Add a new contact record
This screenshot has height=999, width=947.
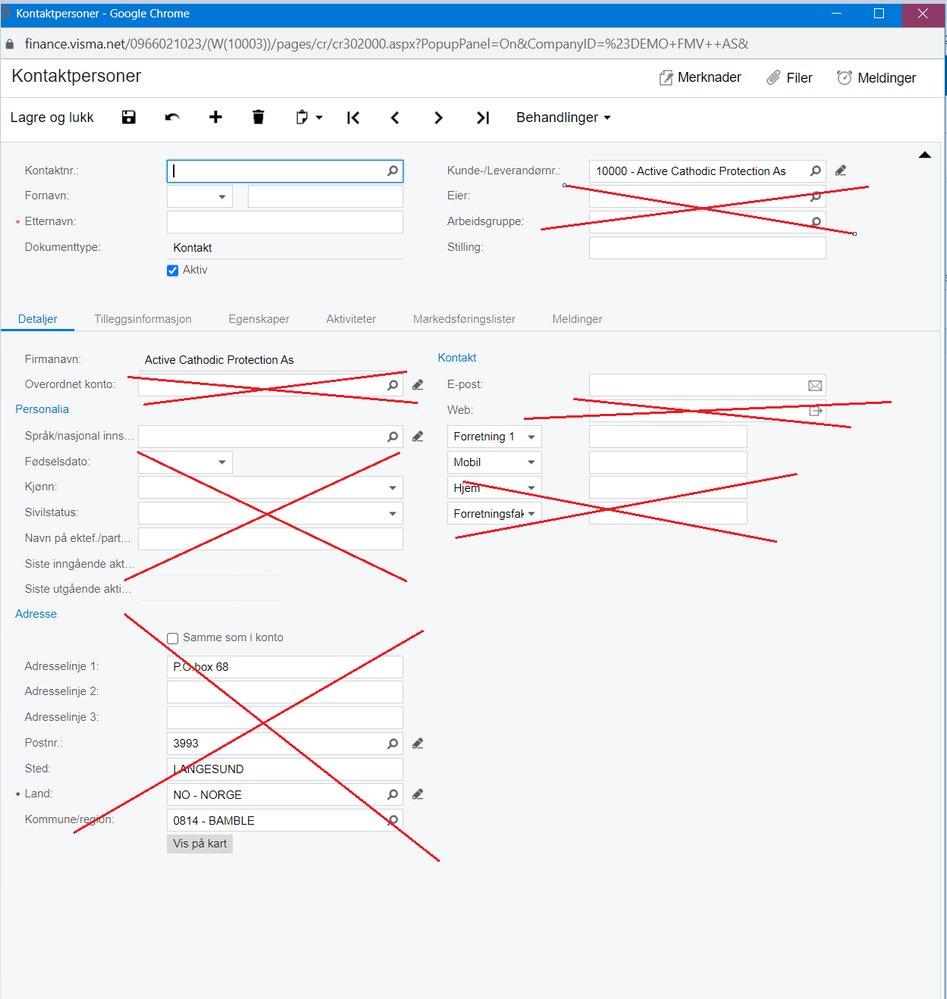(x=215, y=117)
